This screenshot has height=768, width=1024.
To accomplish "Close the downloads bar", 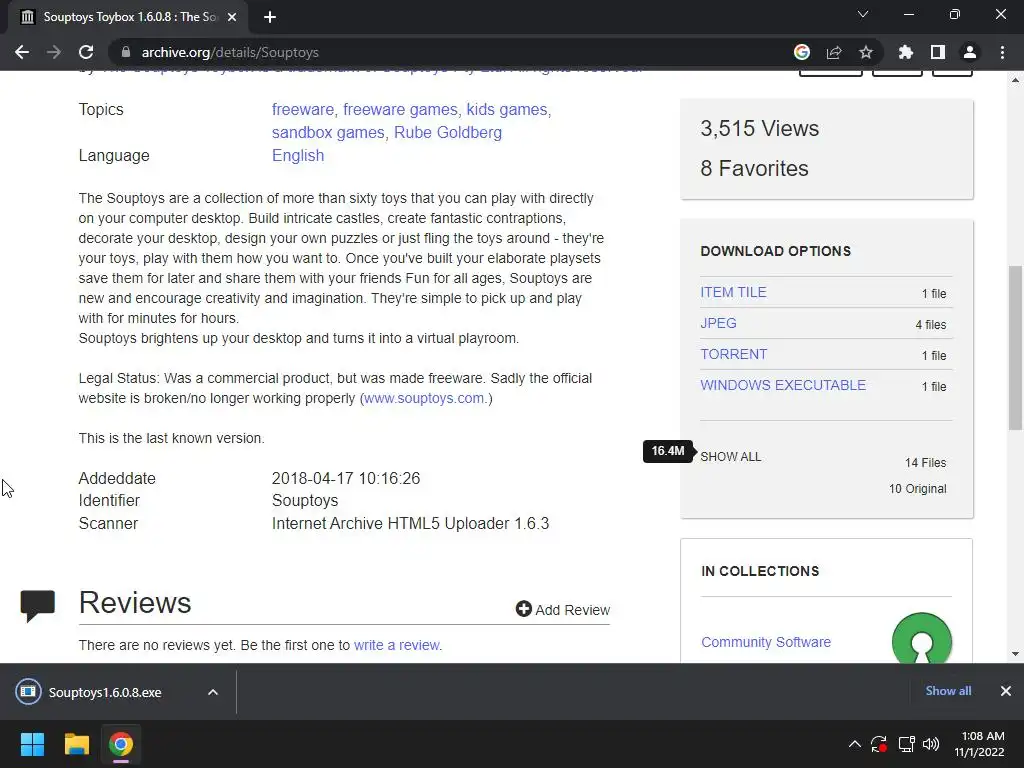I will coord(1006,691).
